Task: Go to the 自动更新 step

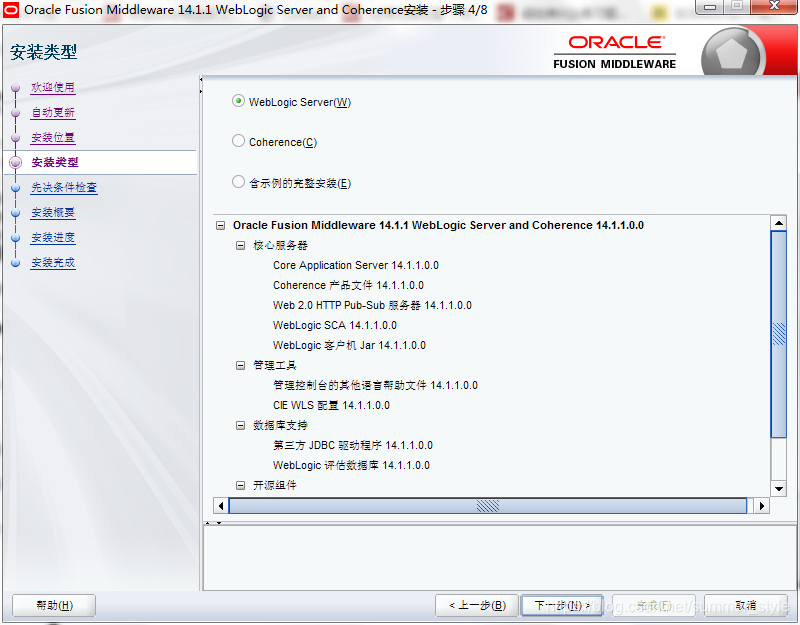Action: pos(53,112)
